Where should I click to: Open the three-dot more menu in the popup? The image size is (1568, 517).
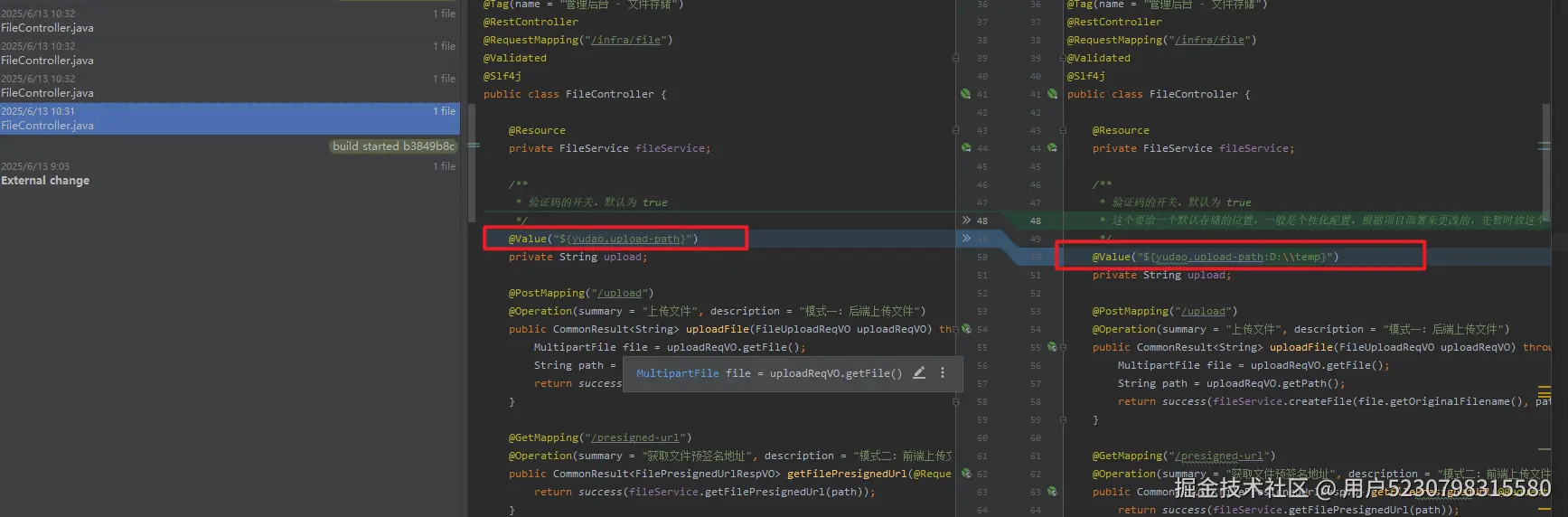pos(943,373)
